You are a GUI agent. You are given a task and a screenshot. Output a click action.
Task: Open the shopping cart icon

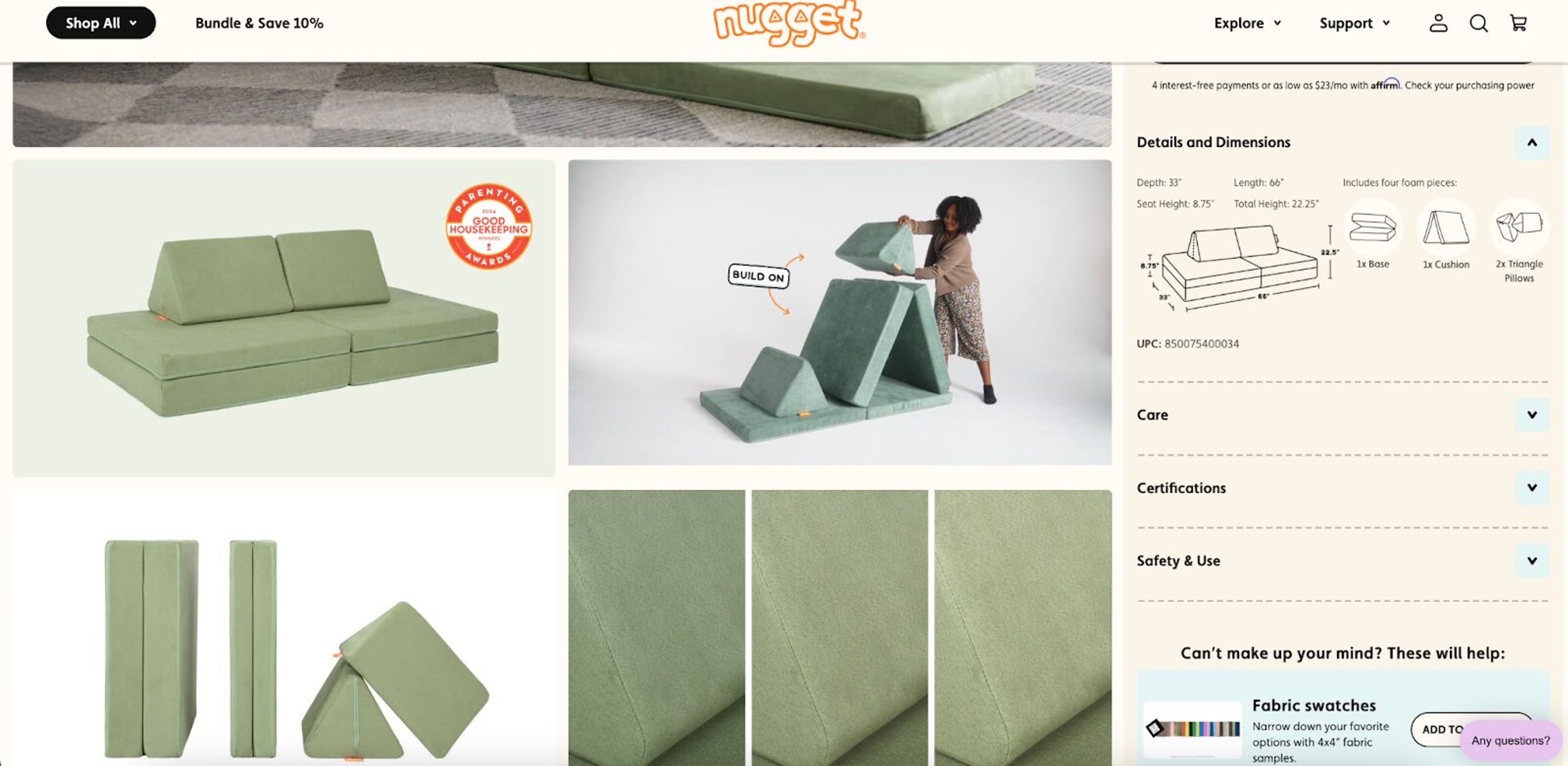pyautogui.click(x=1519, y=23)
